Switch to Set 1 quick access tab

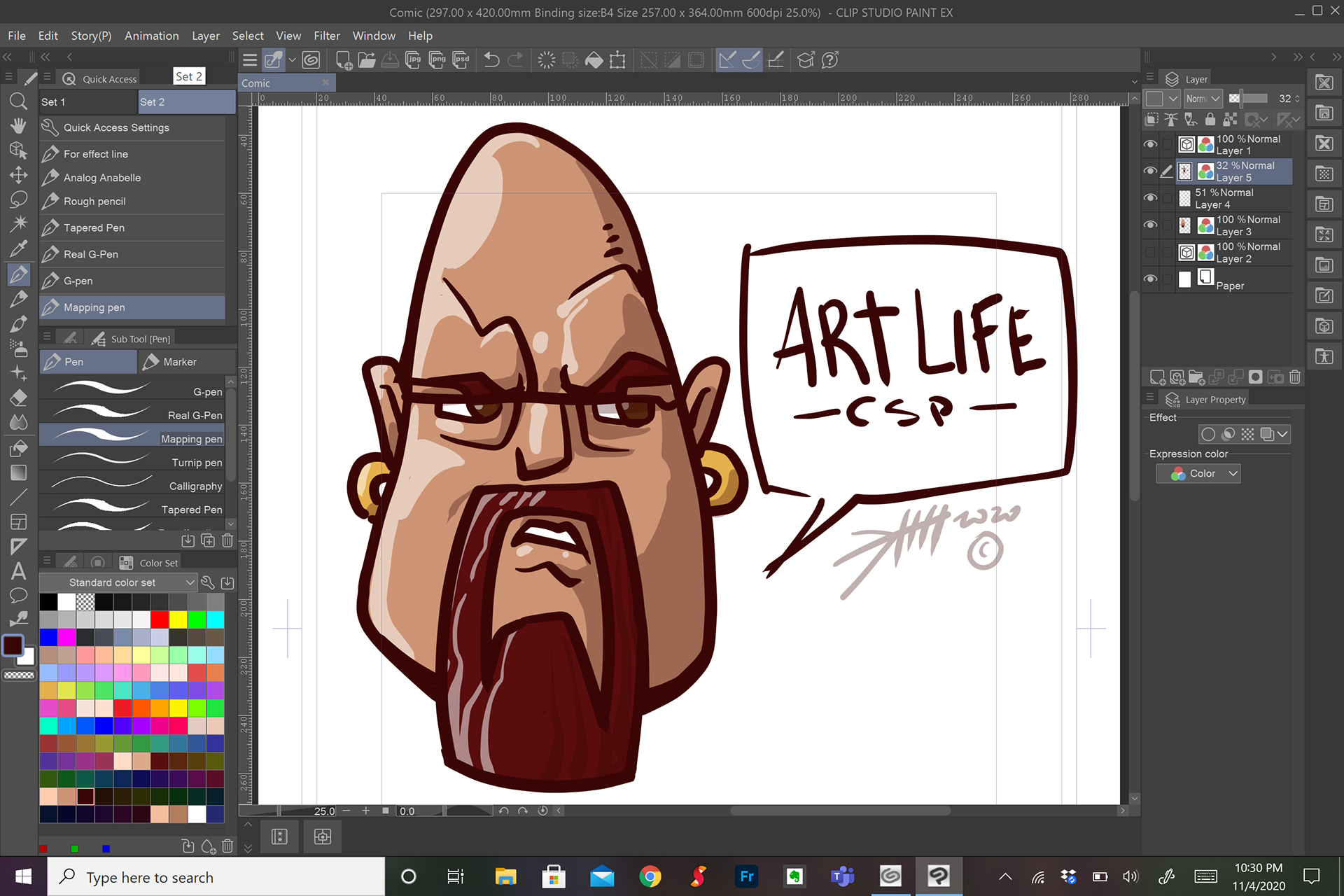87,101
